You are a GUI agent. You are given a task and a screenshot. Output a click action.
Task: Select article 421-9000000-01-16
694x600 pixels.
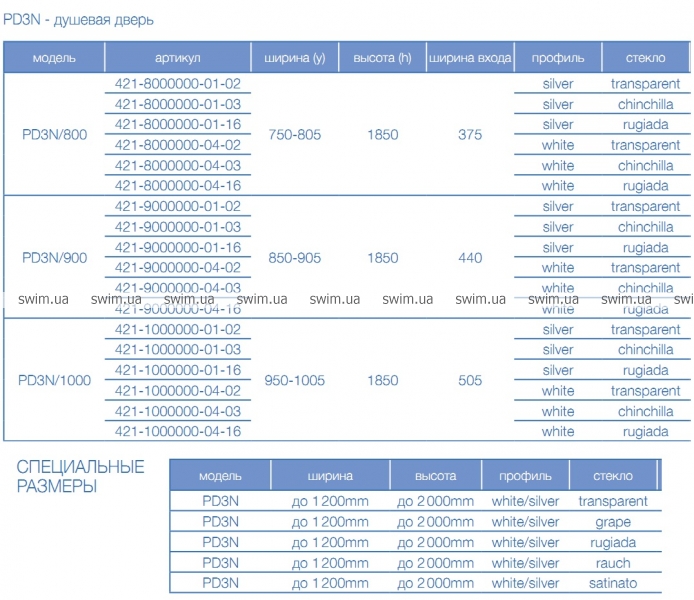[x=178, y=248]
